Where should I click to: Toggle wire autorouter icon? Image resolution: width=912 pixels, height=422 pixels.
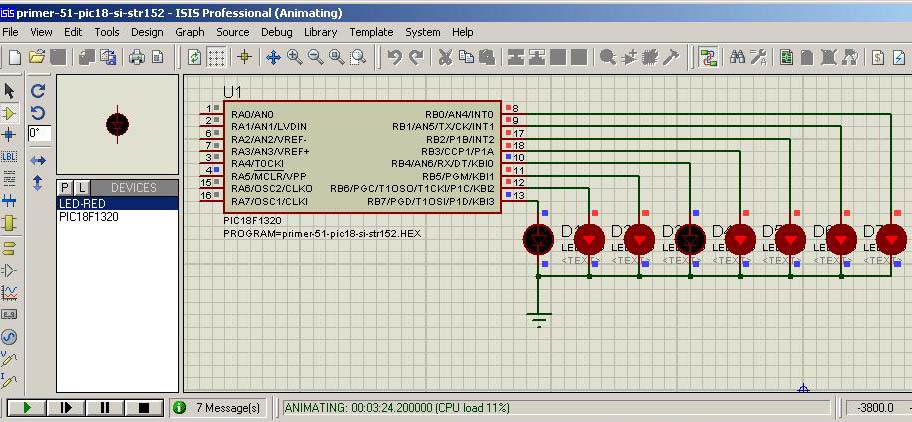(x=708, y=57)
